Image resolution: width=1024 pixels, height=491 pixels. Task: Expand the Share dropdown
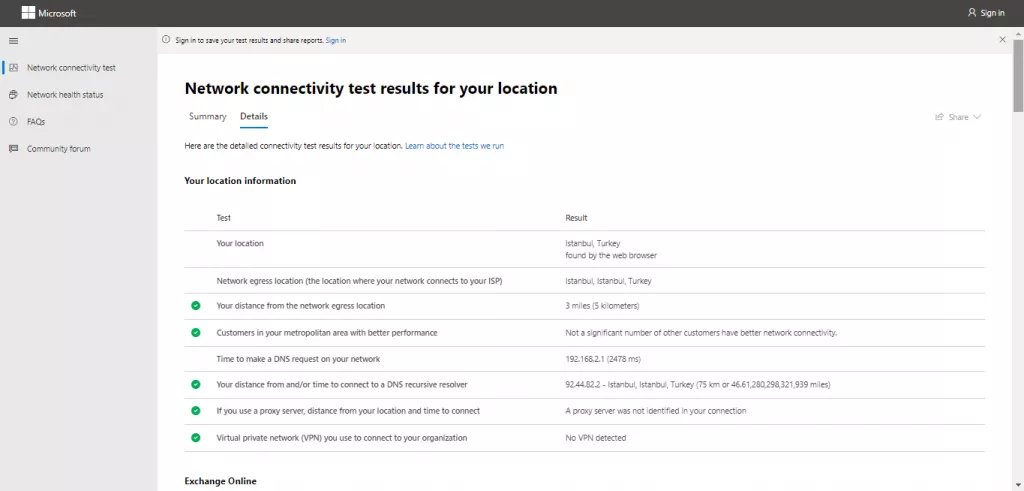point(958,117)
